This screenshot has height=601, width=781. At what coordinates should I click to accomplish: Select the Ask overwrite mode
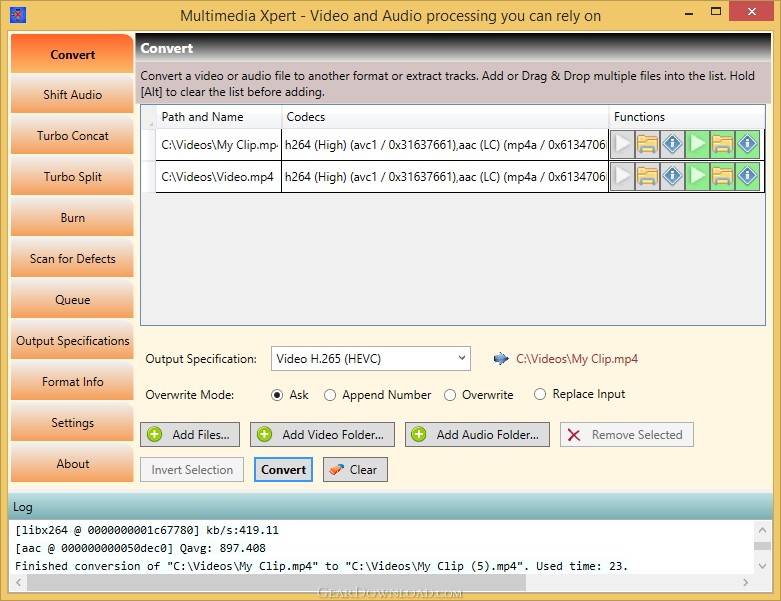pyautogui.click(x=290, y=395)
